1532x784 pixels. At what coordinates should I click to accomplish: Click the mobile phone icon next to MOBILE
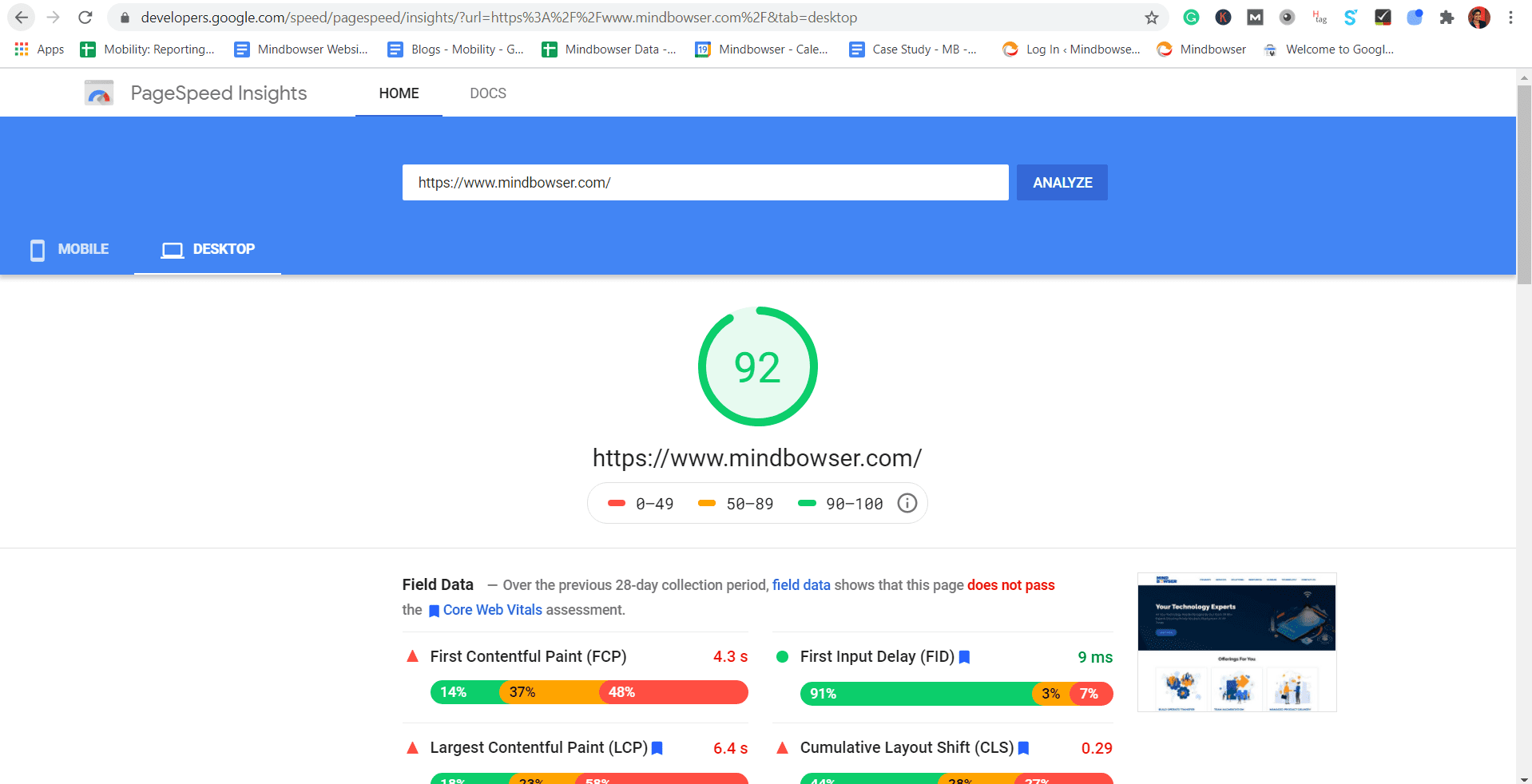coord(37,249)
